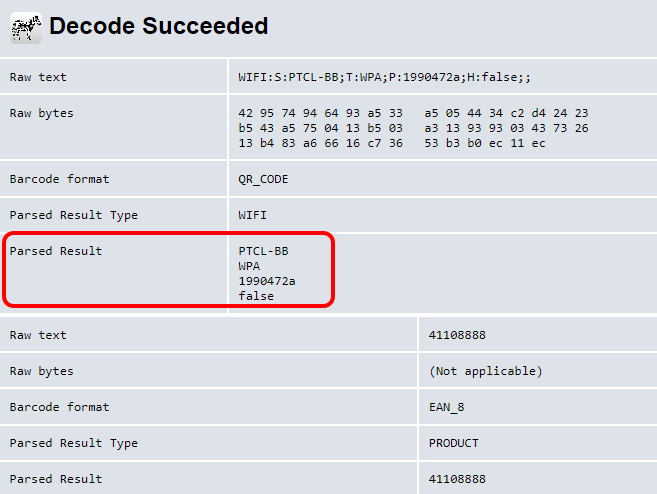
Task: Click the first Parsed Result label
Action: click(56, 251)
